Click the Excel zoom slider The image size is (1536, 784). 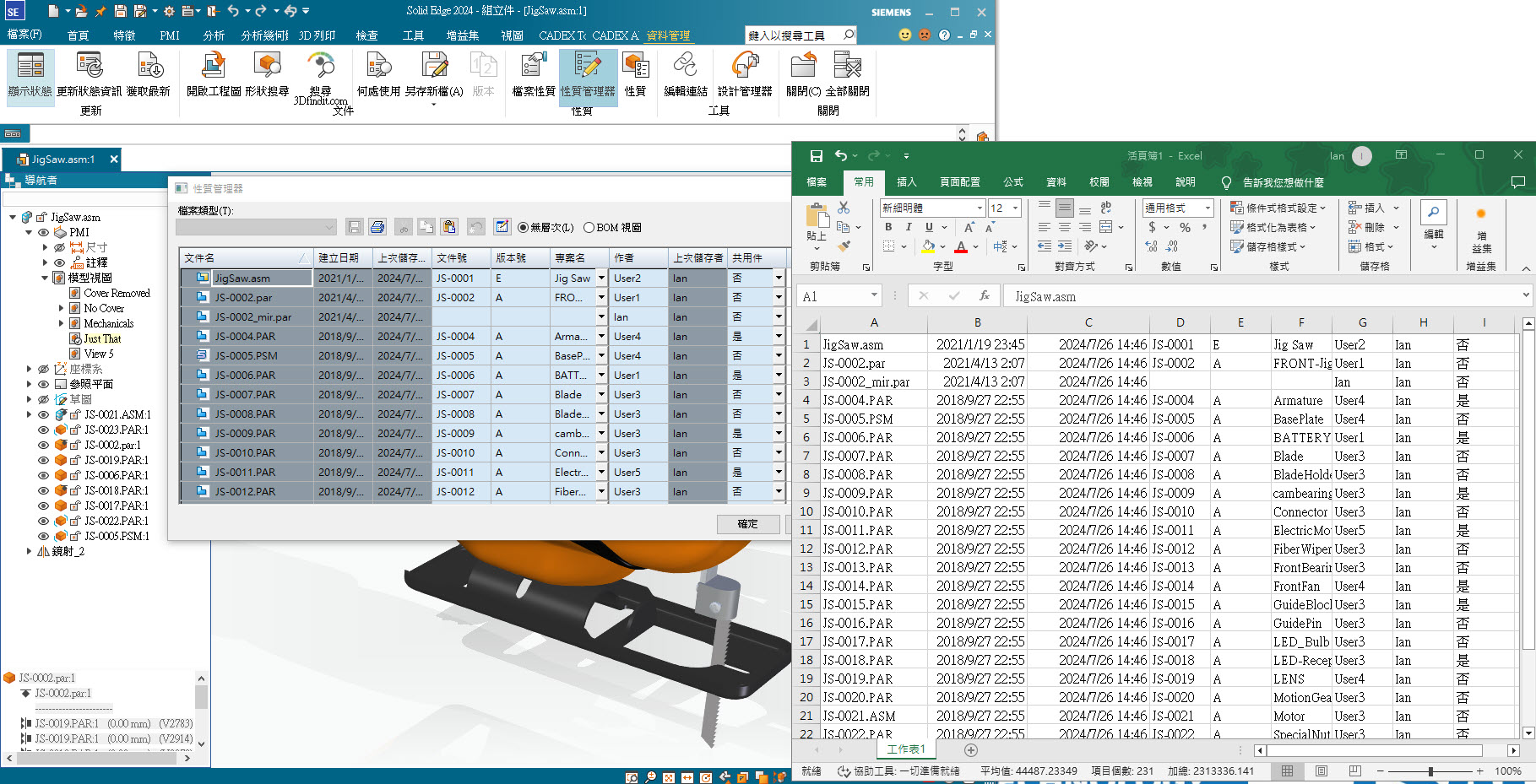tap(1430, 771)
